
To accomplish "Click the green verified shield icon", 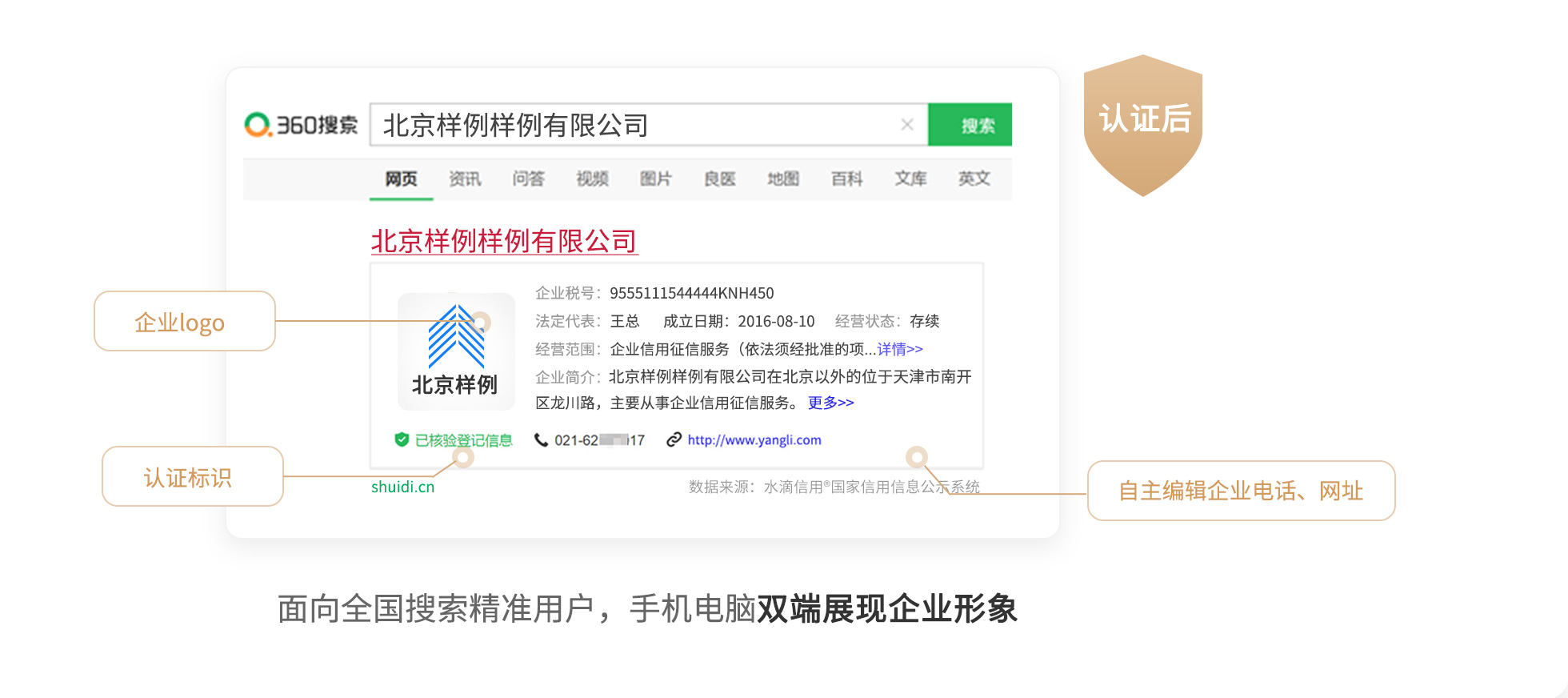I will coord(402,439).
